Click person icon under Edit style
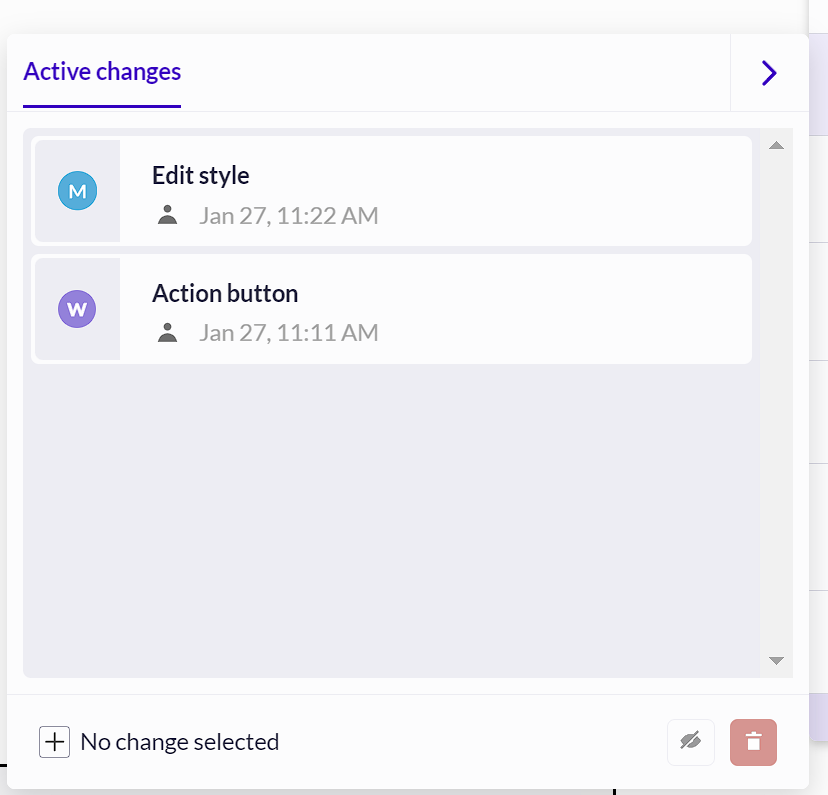 (x=167, y=215)
